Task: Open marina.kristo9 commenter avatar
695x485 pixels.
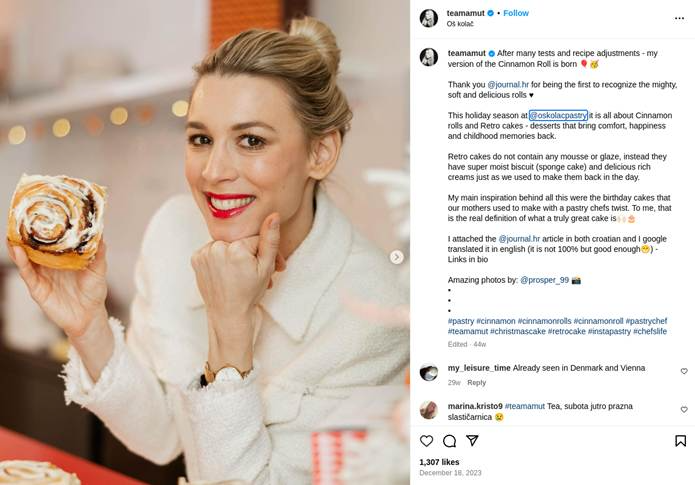Action: (x=429, y=410)
